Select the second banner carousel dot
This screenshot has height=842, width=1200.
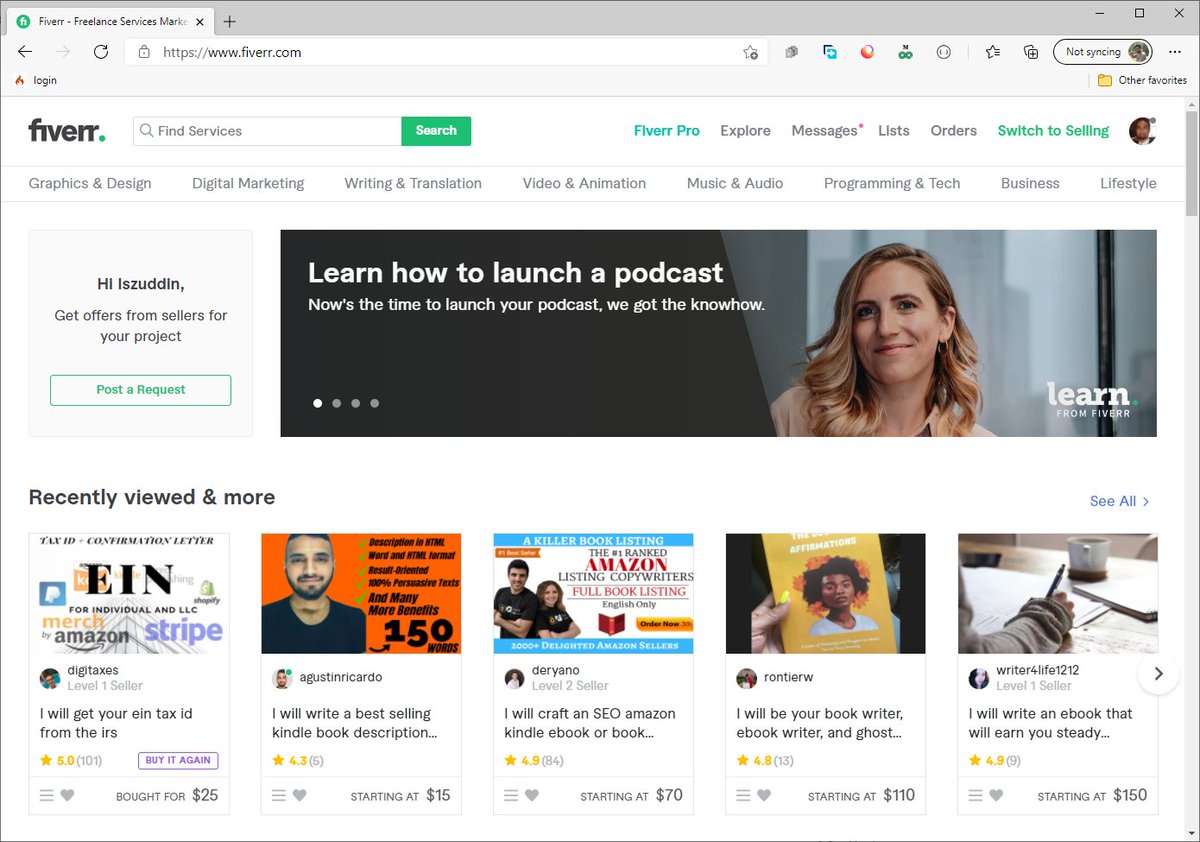click(x=337, y=403)
